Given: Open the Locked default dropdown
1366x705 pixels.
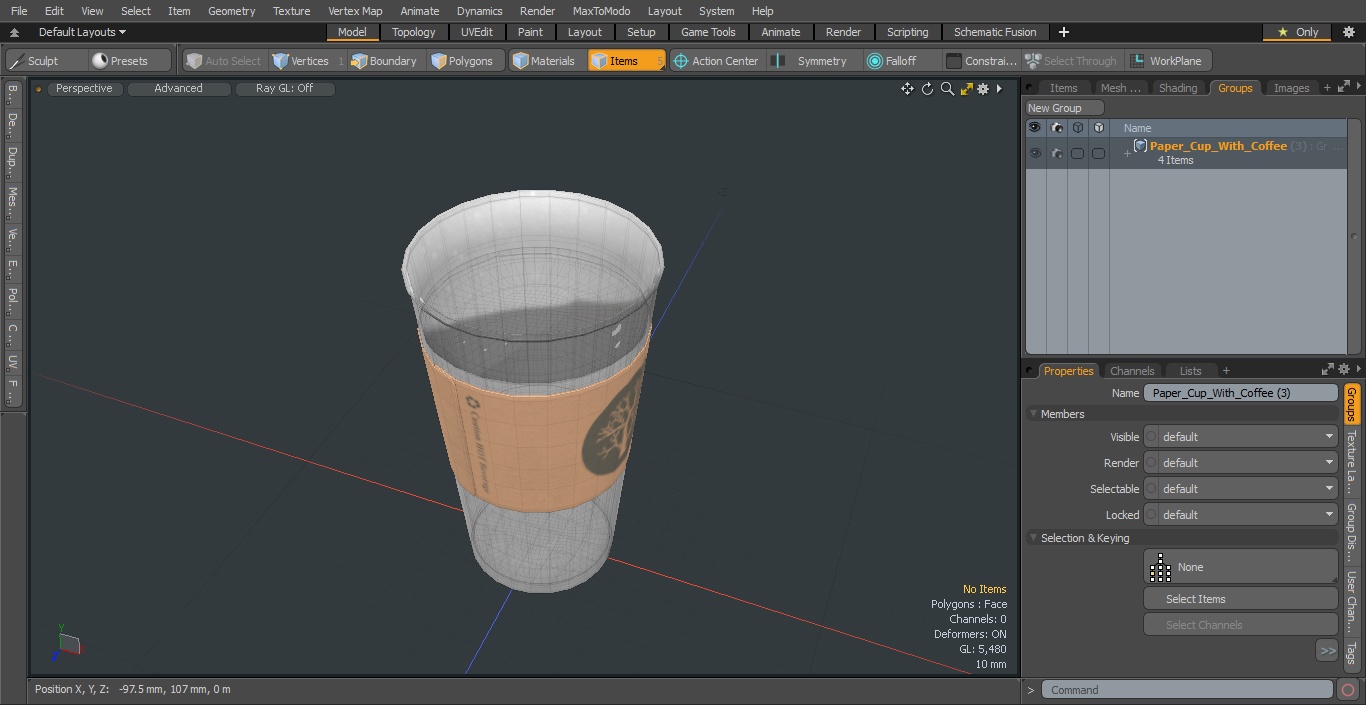Looking at the screenshot, I should 1248,515.
